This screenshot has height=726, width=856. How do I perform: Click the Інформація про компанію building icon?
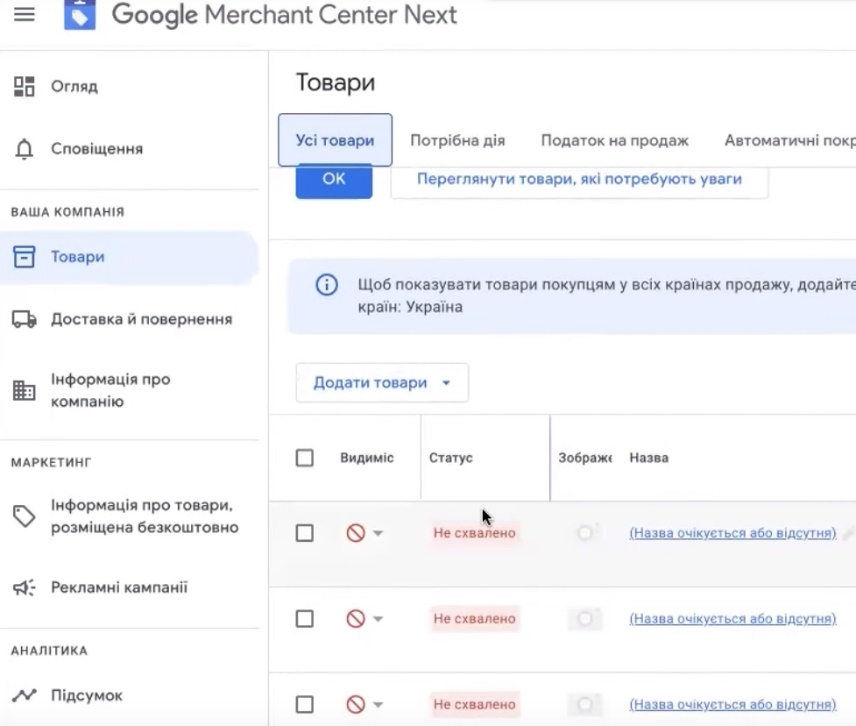(x=24, y=391)
